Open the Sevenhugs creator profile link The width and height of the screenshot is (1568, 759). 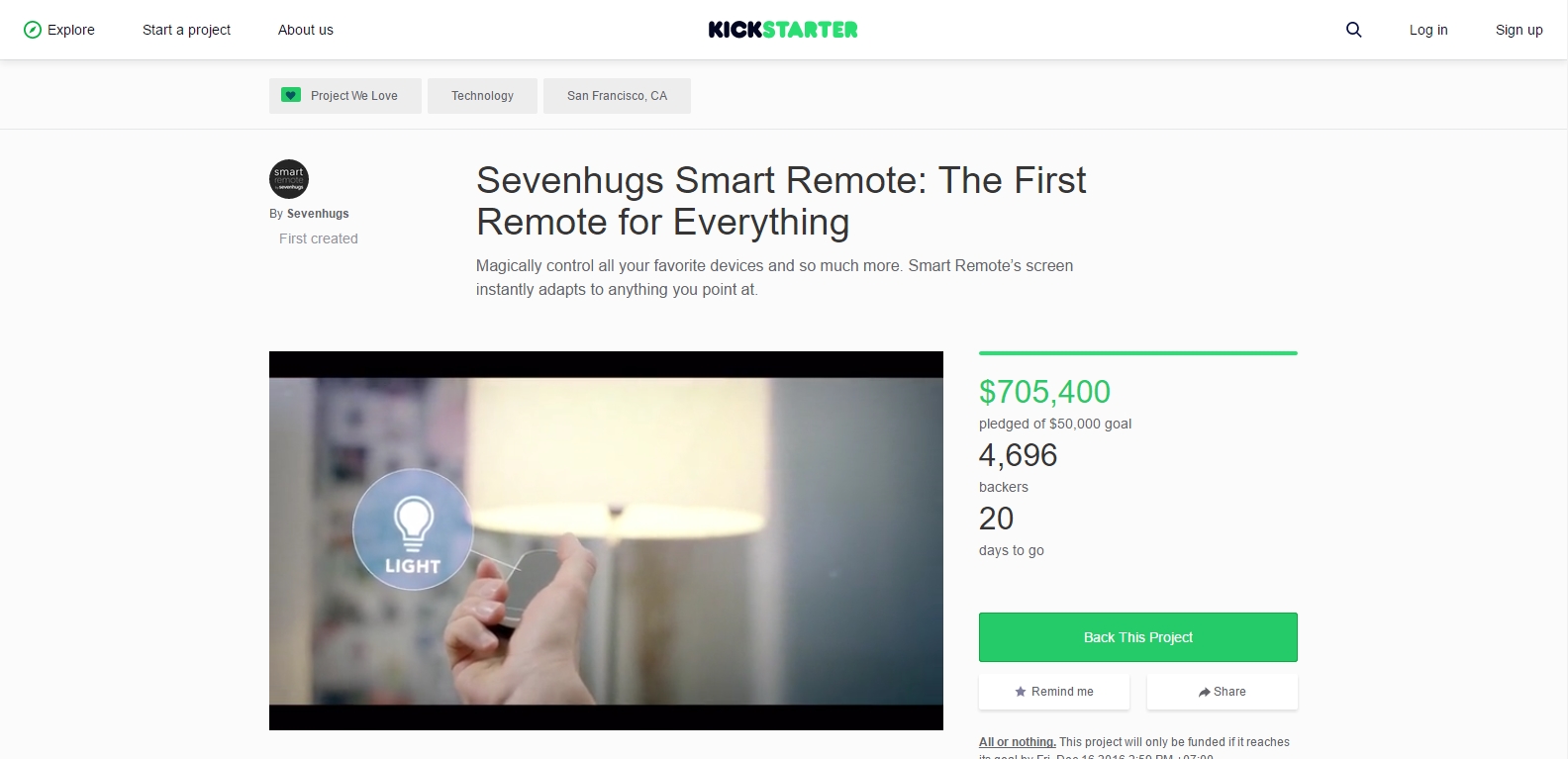click(318, 214)
